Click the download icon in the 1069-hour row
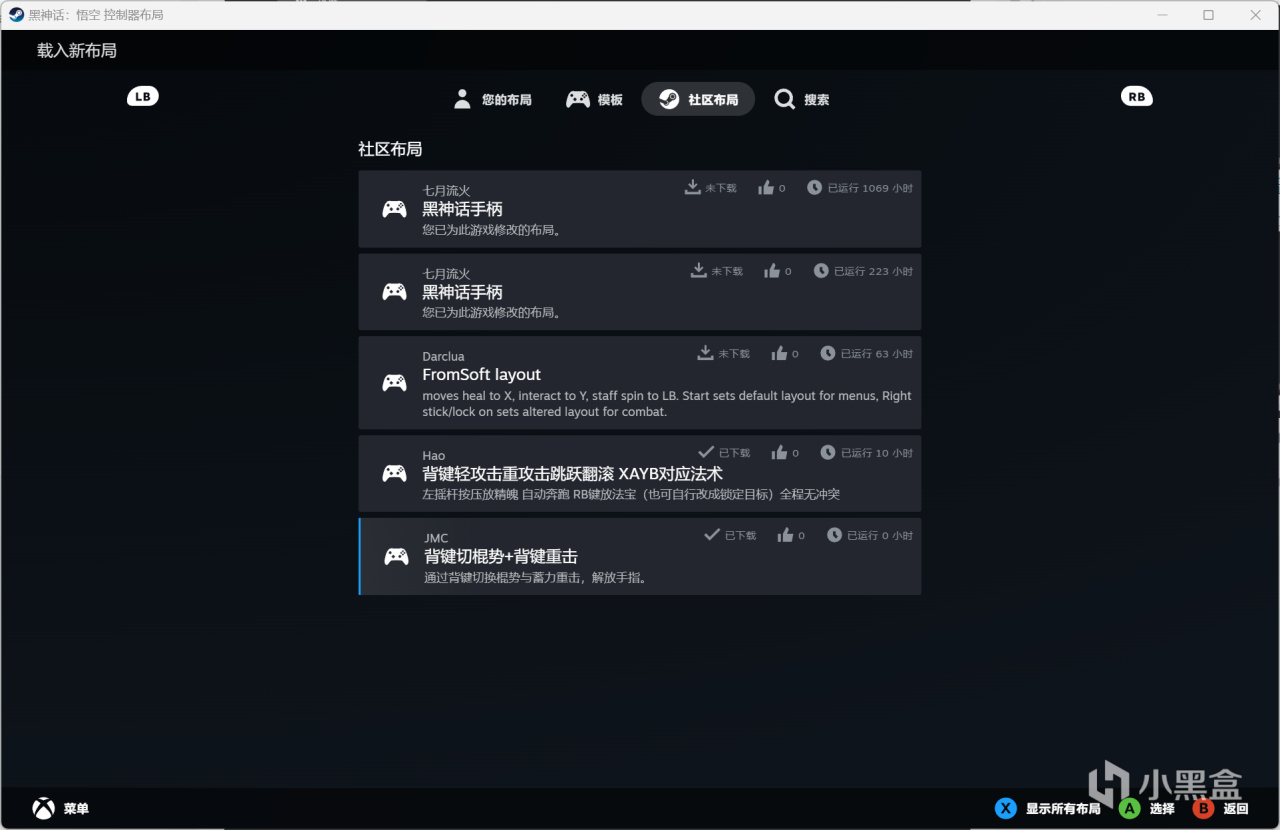1280x830 pixels. [692, 187]
